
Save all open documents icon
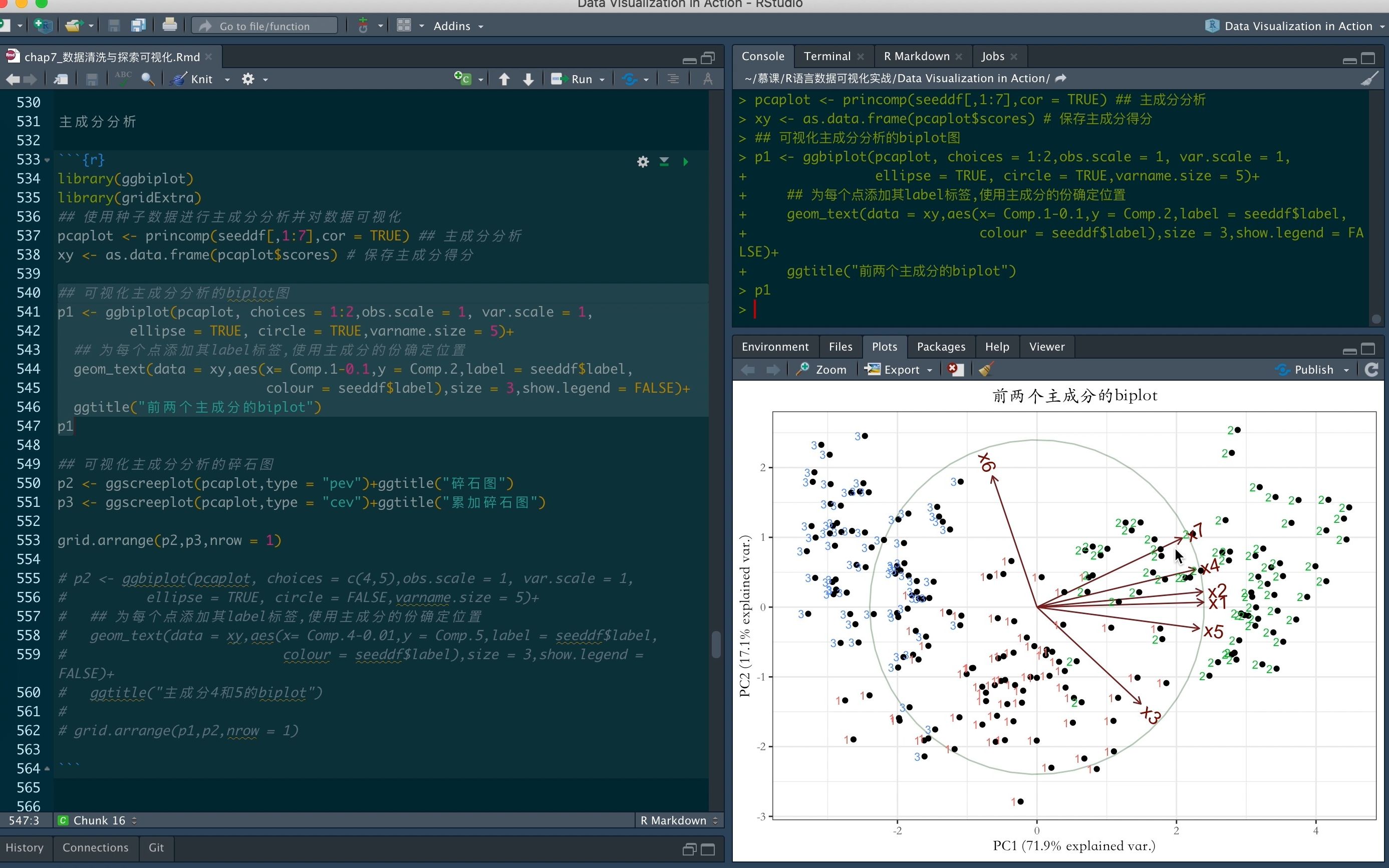[138, 25]
